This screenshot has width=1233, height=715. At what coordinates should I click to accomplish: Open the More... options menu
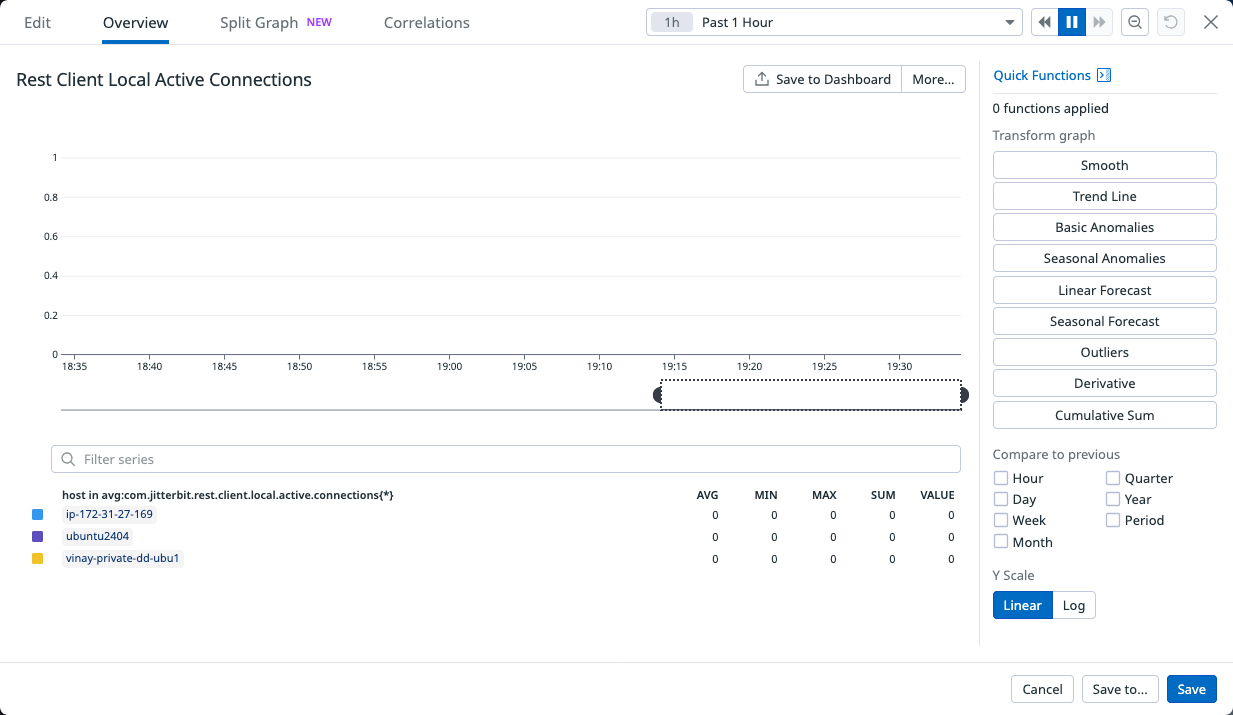(932, 79)
